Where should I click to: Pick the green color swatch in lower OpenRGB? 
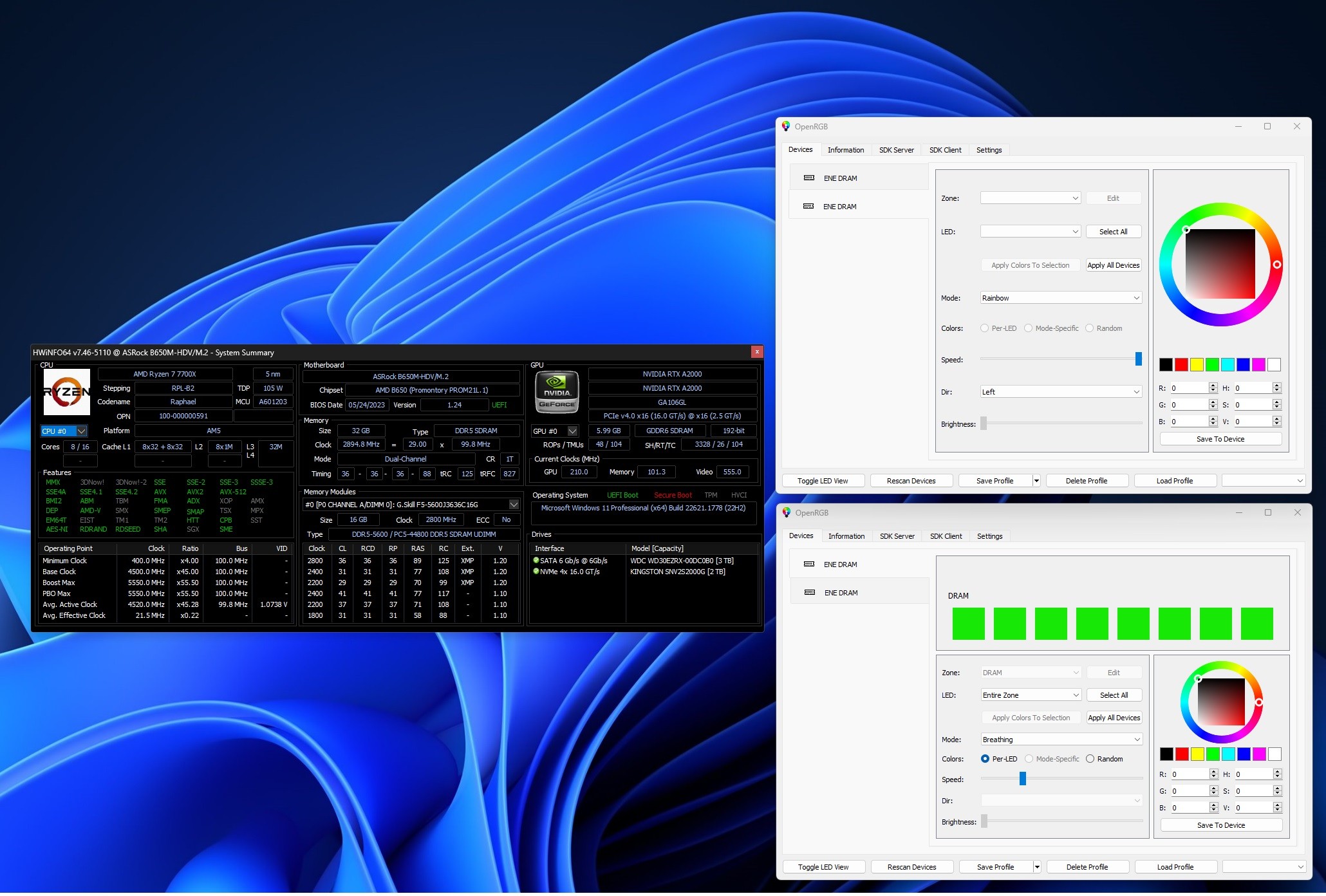(x=1213, y=754)
